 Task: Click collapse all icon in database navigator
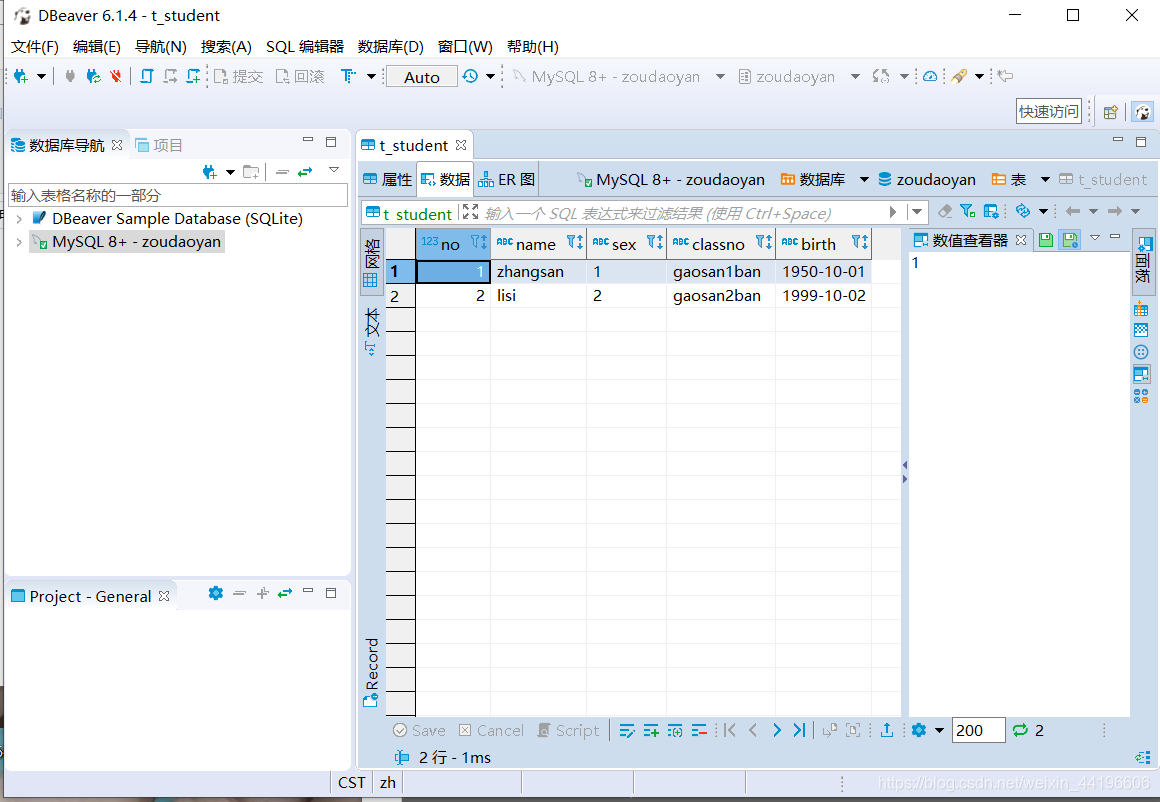coord(282,172)
